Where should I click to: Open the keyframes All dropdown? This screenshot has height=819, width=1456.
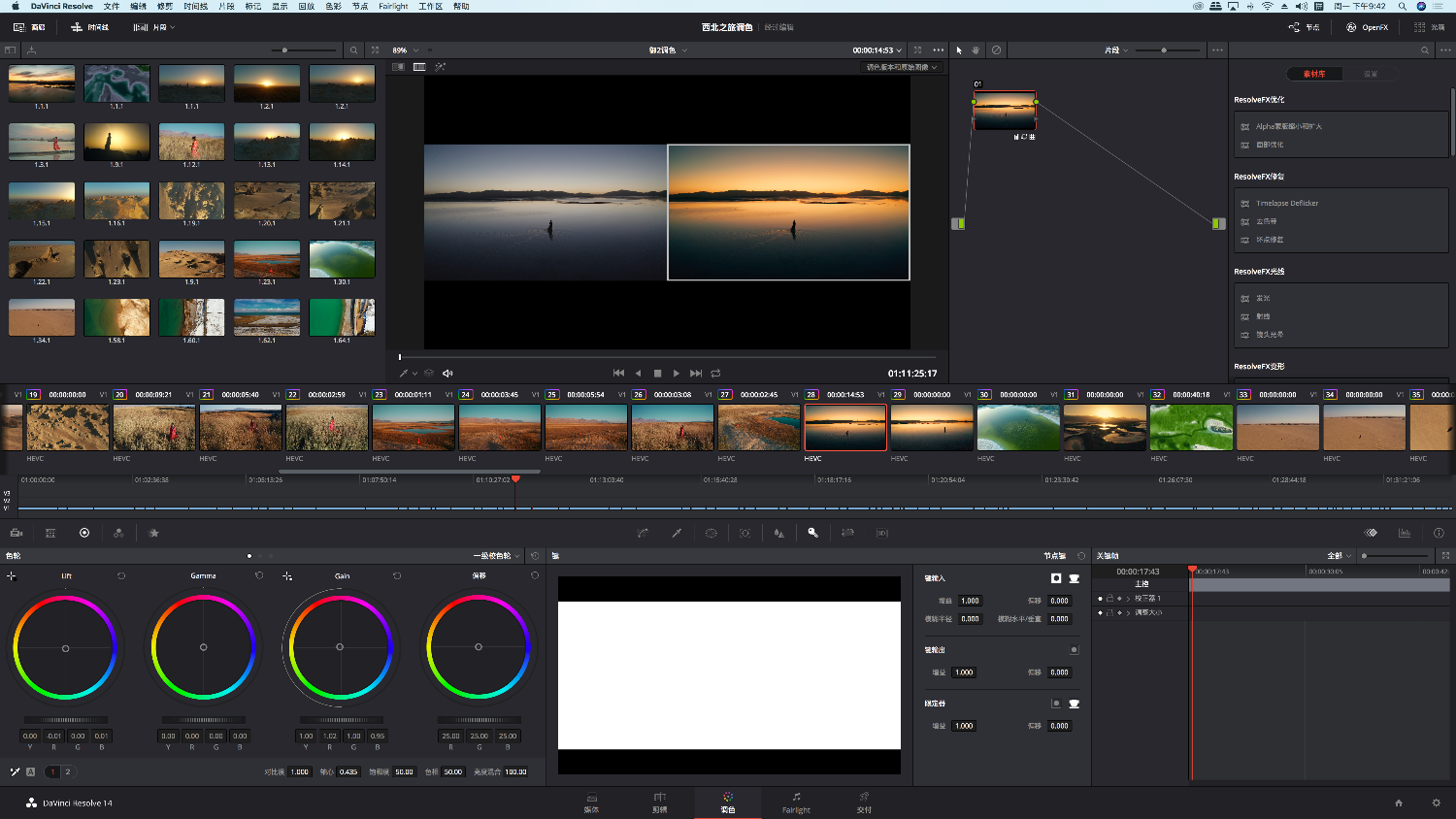click(1340, 556)
